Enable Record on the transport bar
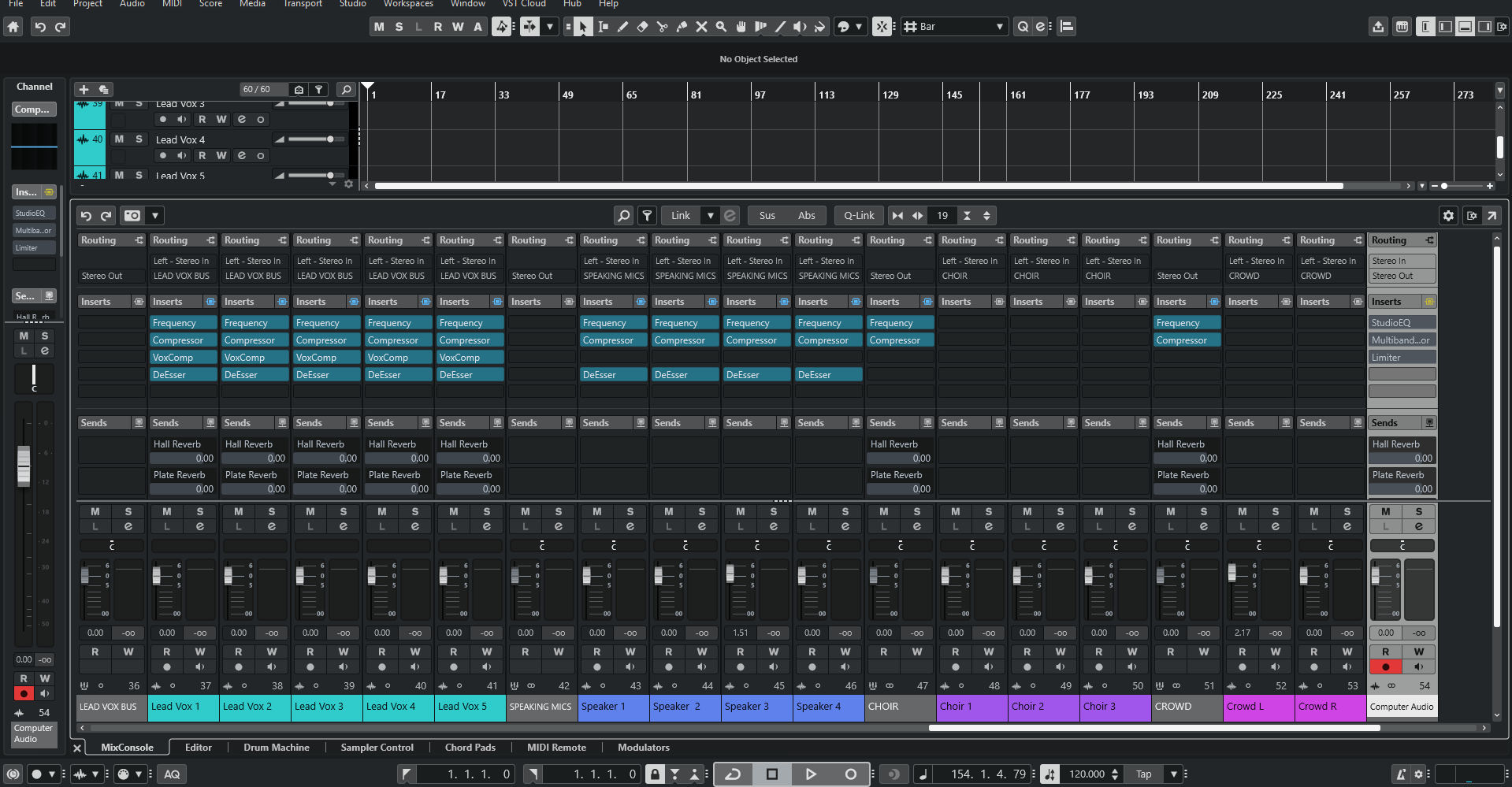Screen dimensions: 1512x787 click(850, 774)
